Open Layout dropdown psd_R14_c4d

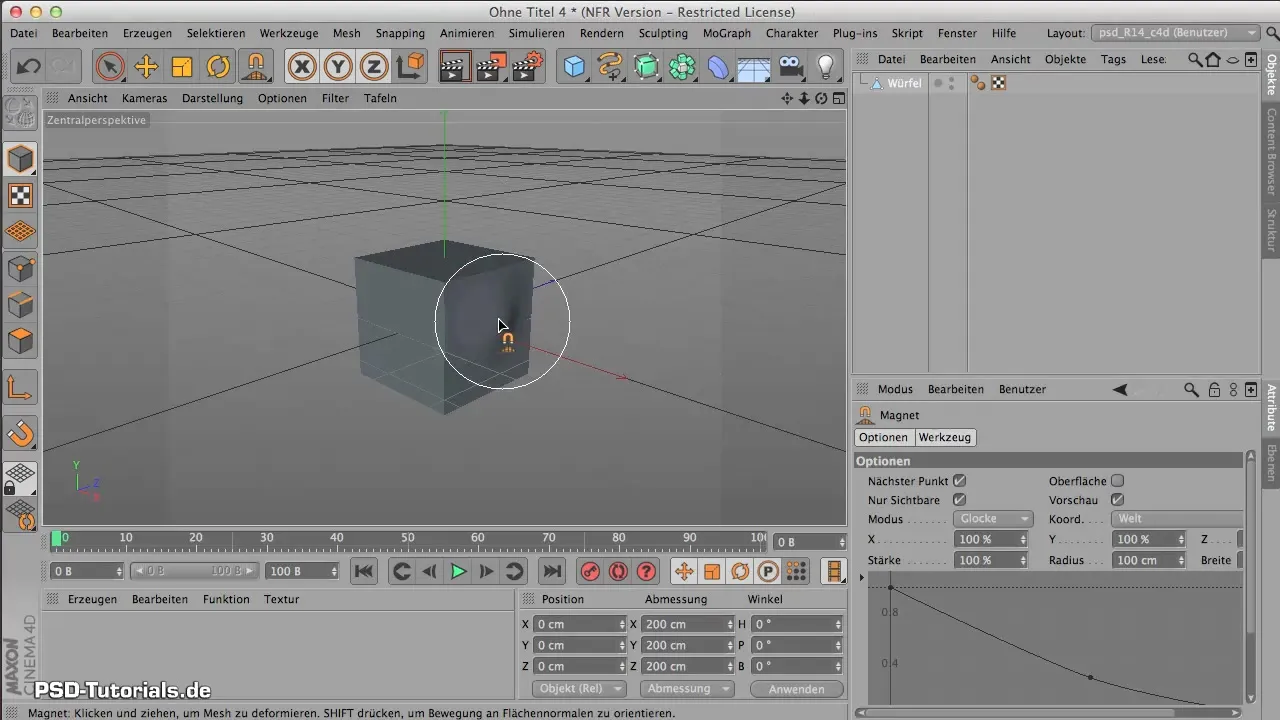[x=1176, y=33]
